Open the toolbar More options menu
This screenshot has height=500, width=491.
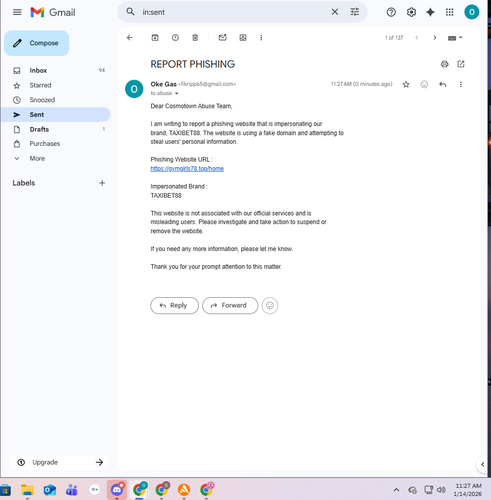click(x=261, y=38)
